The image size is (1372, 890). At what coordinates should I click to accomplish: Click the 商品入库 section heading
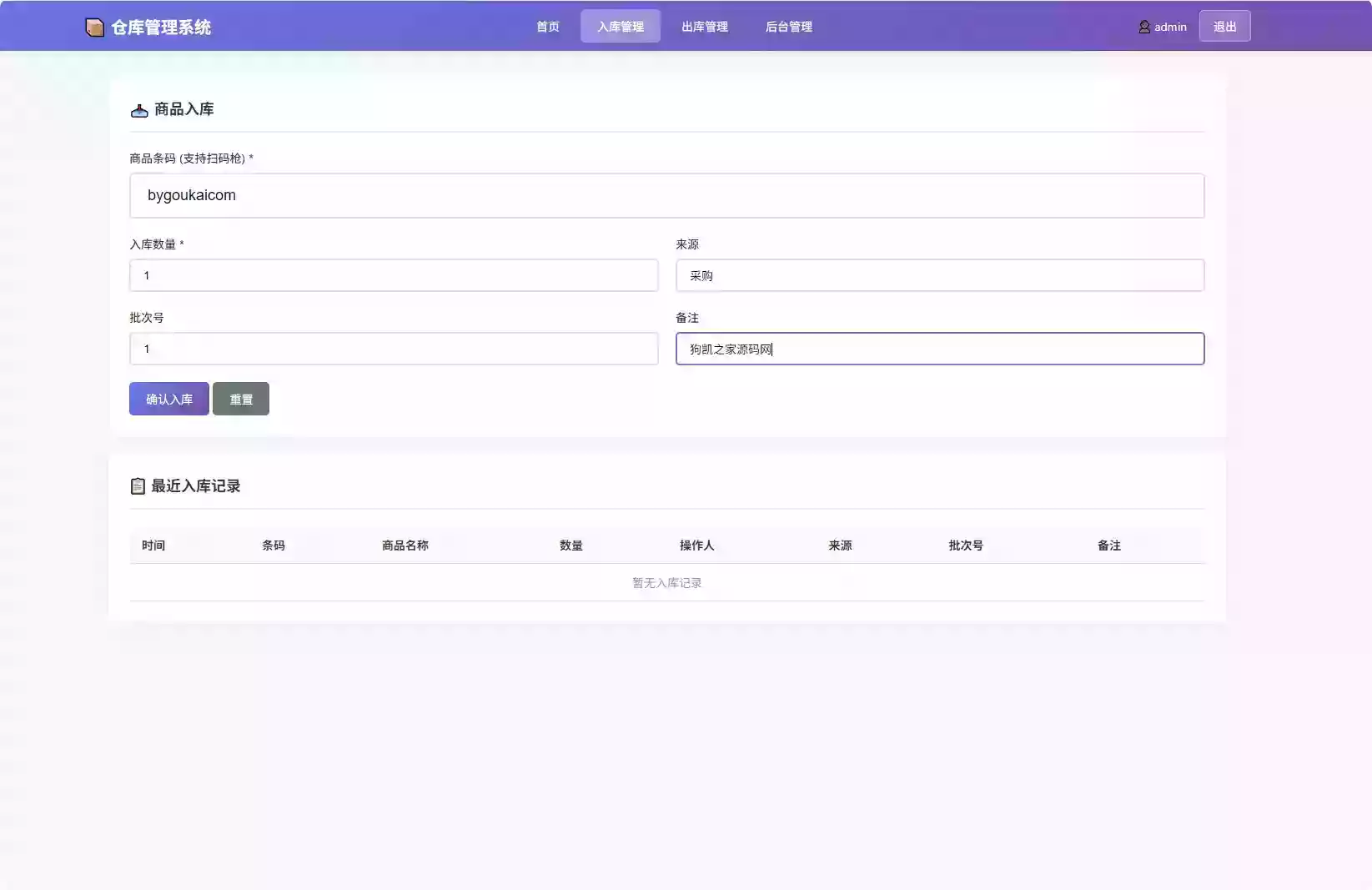184,109
